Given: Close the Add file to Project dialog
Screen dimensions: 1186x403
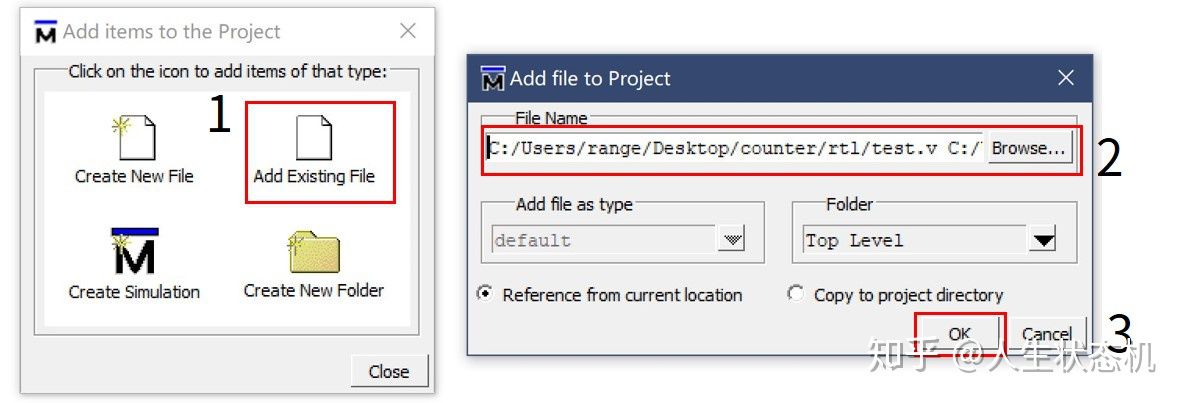Looking at the screenshot, I should tap(1066, 78).
